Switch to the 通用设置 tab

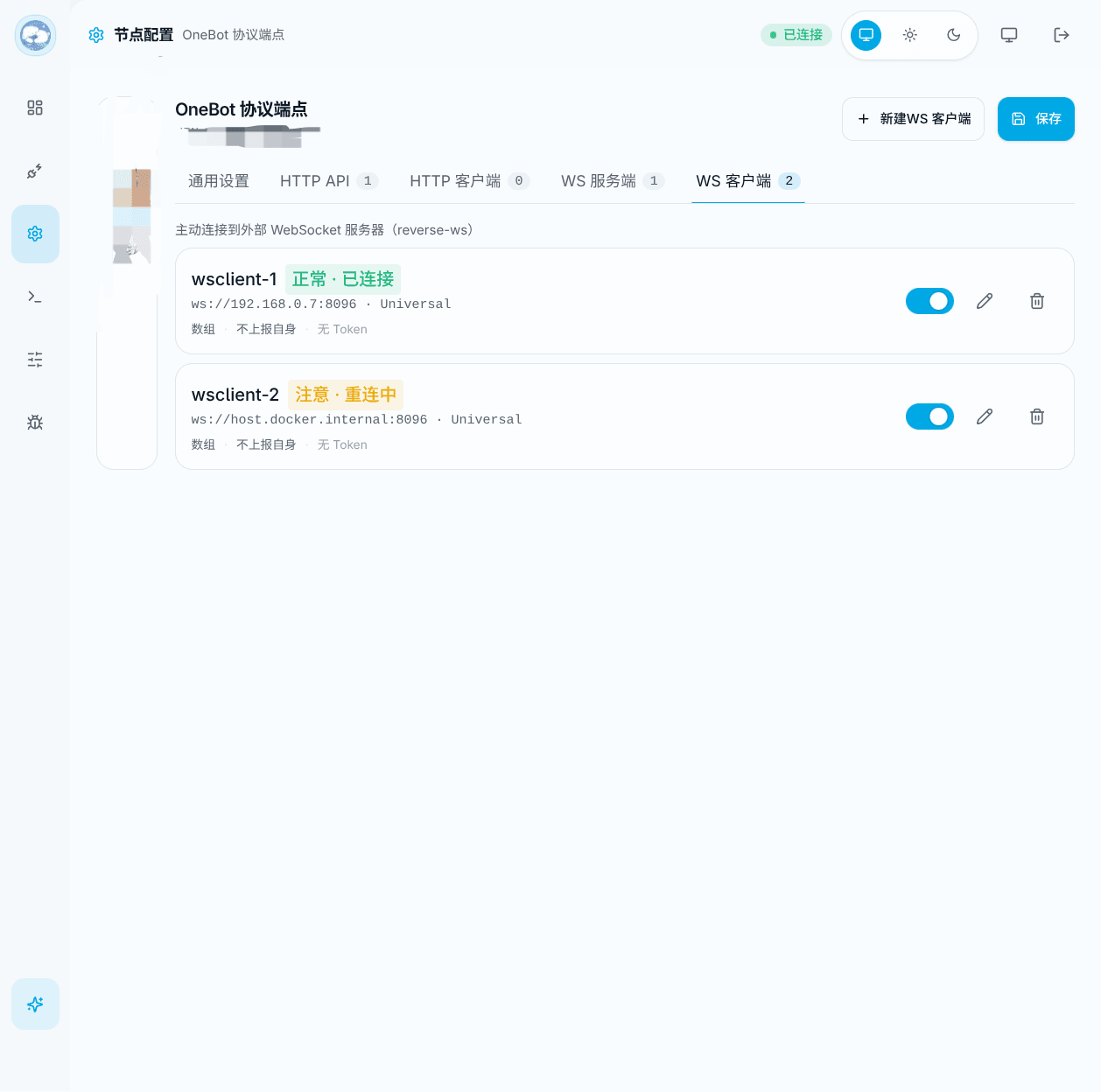tap(219, 181)
